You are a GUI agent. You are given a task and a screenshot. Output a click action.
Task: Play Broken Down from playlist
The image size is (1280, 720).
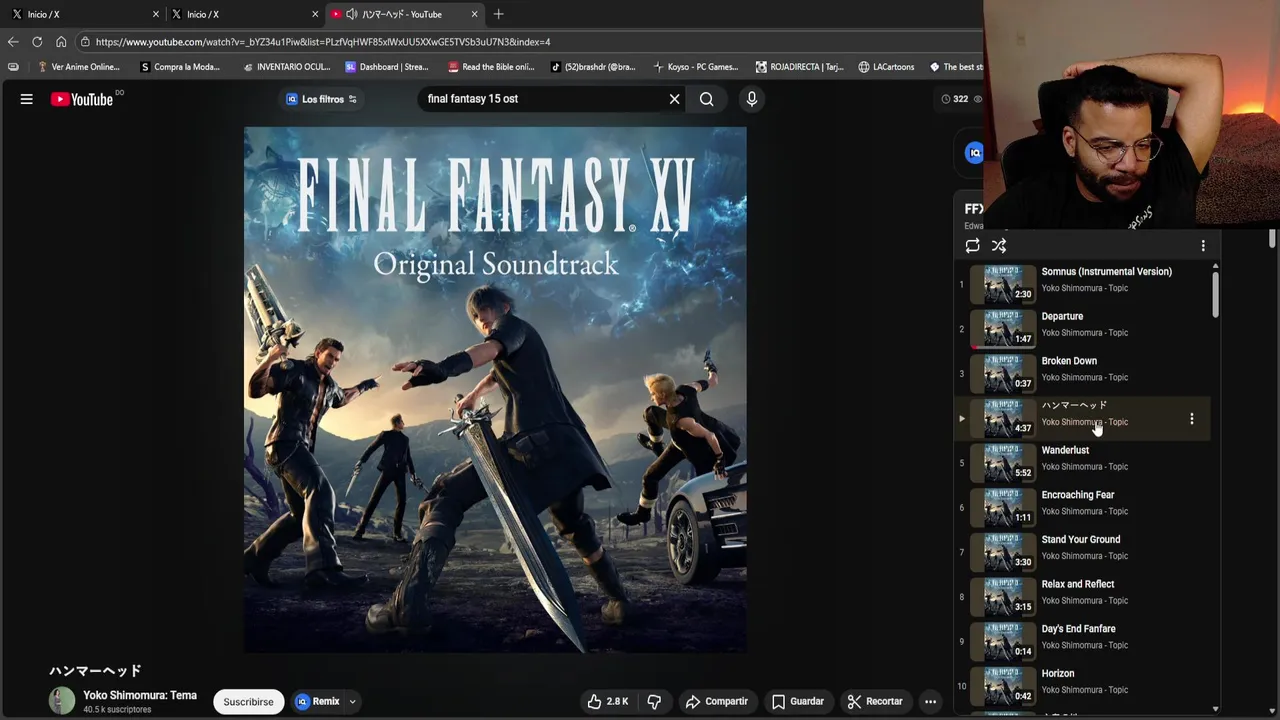(x=1069, y=361)
